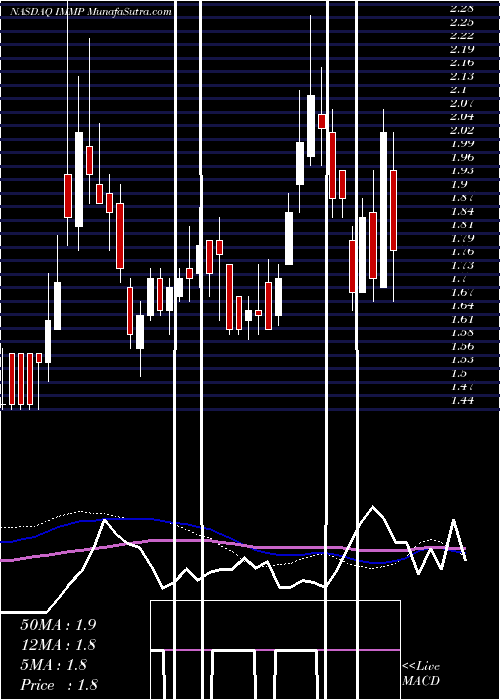Select the 1.81 price axis label

point(462,225)
